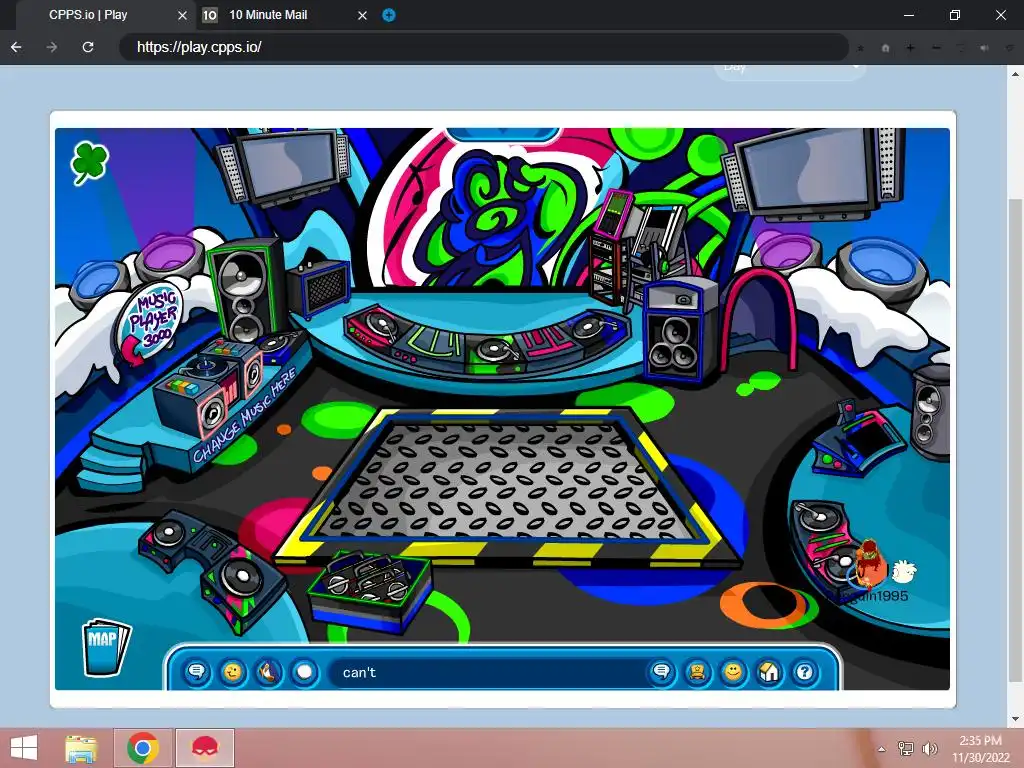
Task: Send the chat message with bubble button
Action: click(661, 672)
